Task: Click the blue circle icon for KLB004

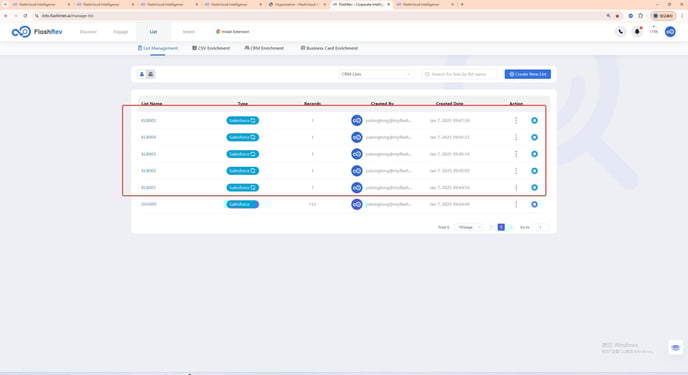Action: (534, 137)
